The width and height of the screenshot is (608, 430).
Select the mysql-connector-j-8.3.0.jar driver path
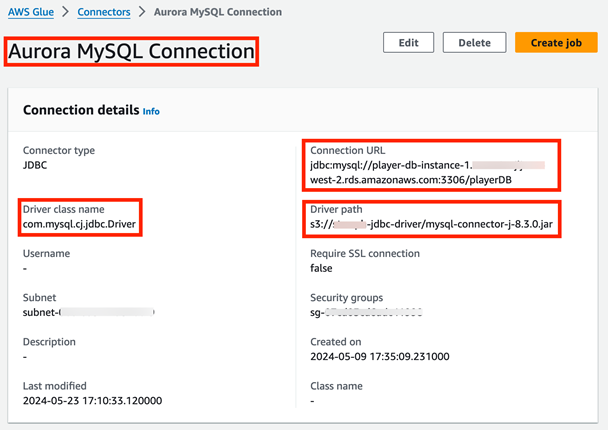431,224
